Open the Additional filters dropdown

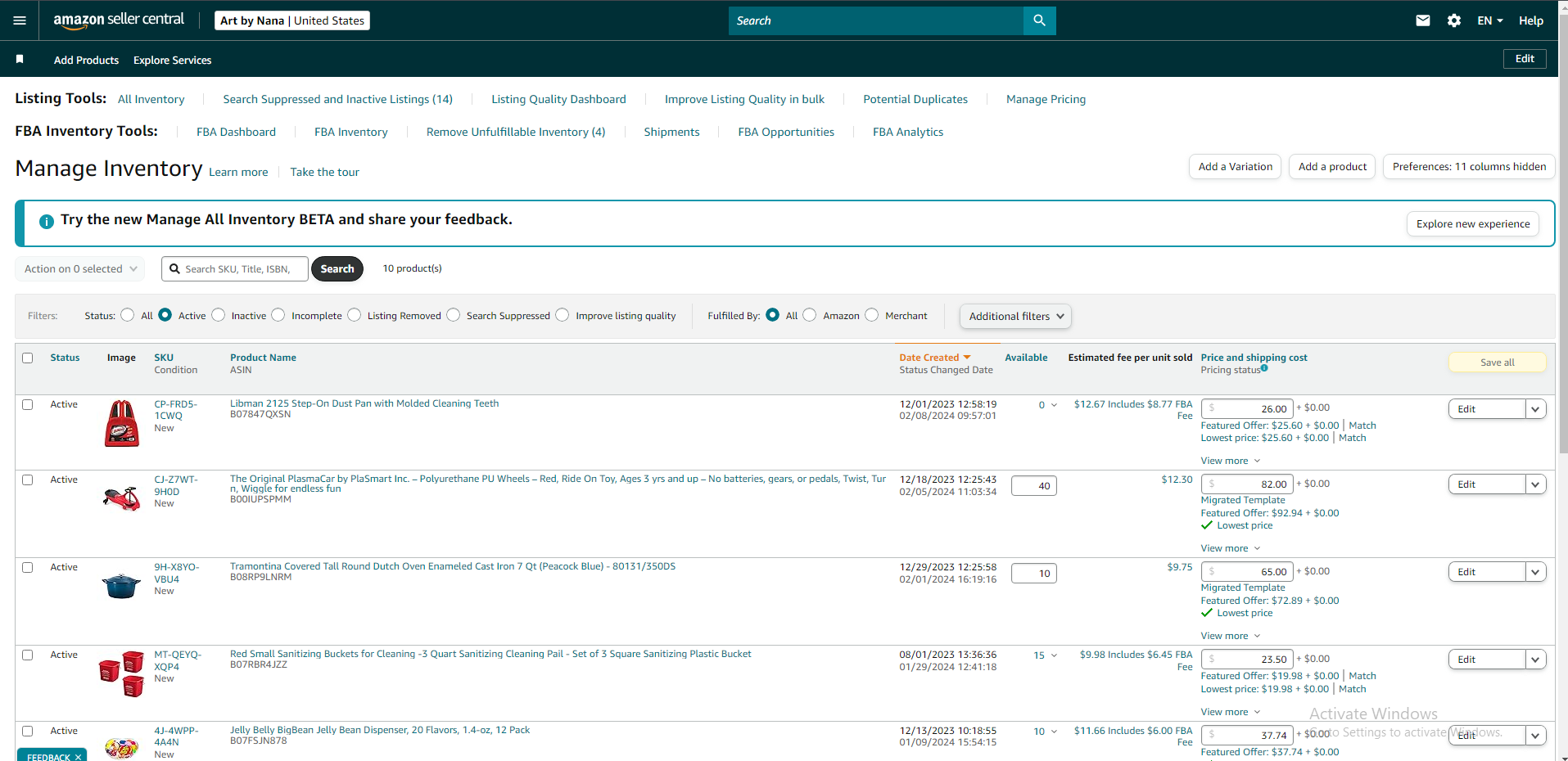pos(1015,316)
